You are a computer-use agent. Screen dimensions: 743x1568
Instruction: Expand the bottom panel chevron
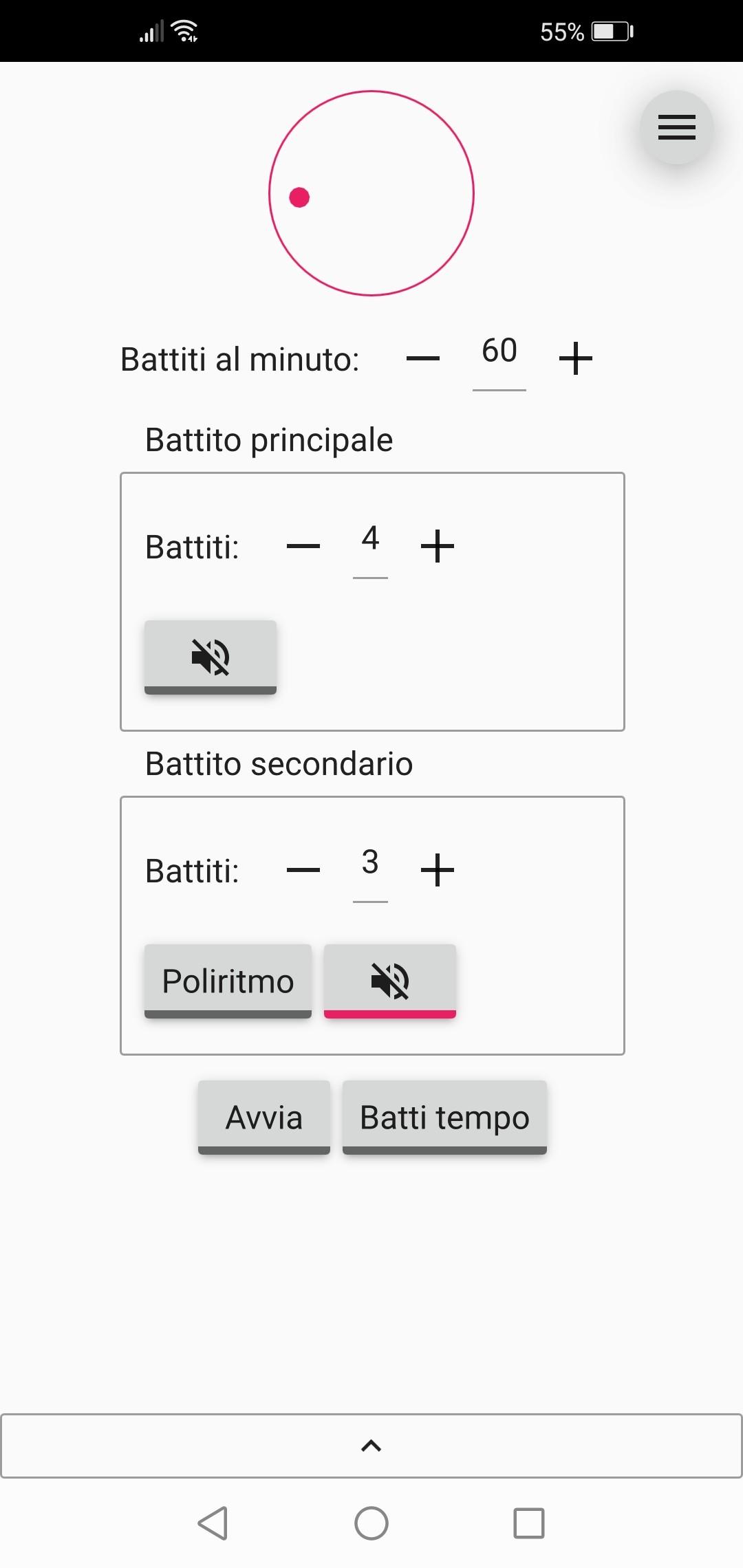pyautogui.click(x=371, y=1446)
